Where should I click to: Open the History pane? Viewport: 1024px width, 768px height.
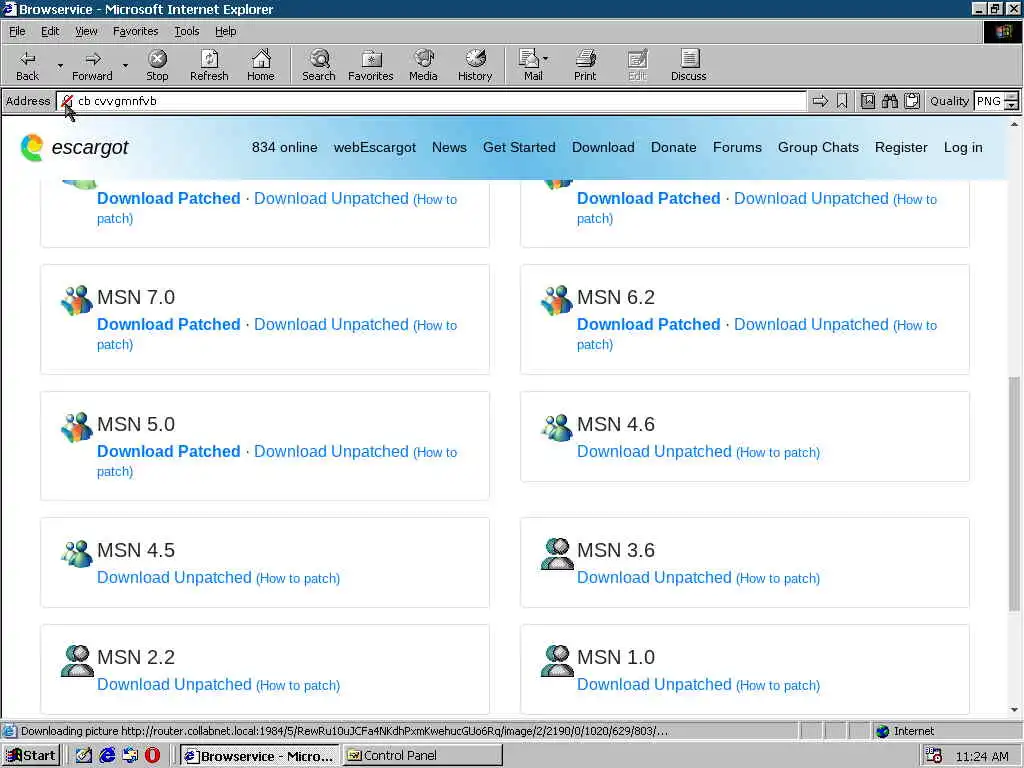point(475,65)
